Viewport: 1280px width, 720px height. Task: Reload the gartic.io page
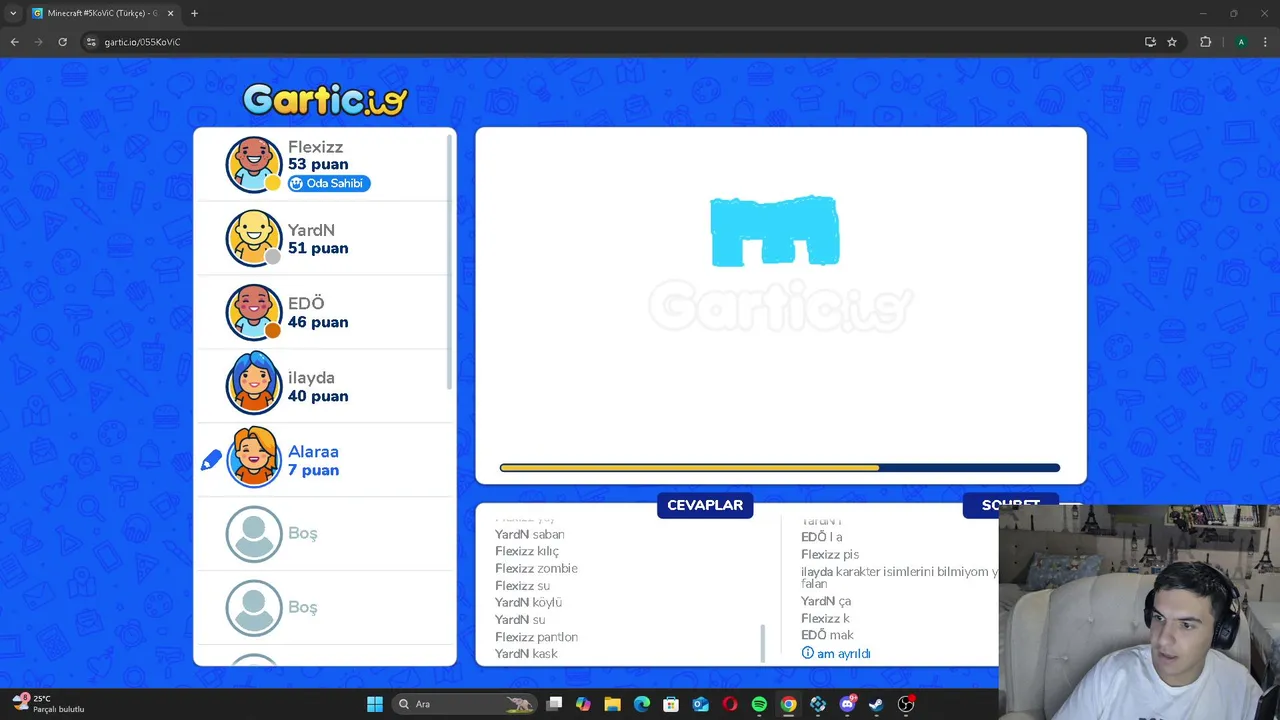pos(62,42)
